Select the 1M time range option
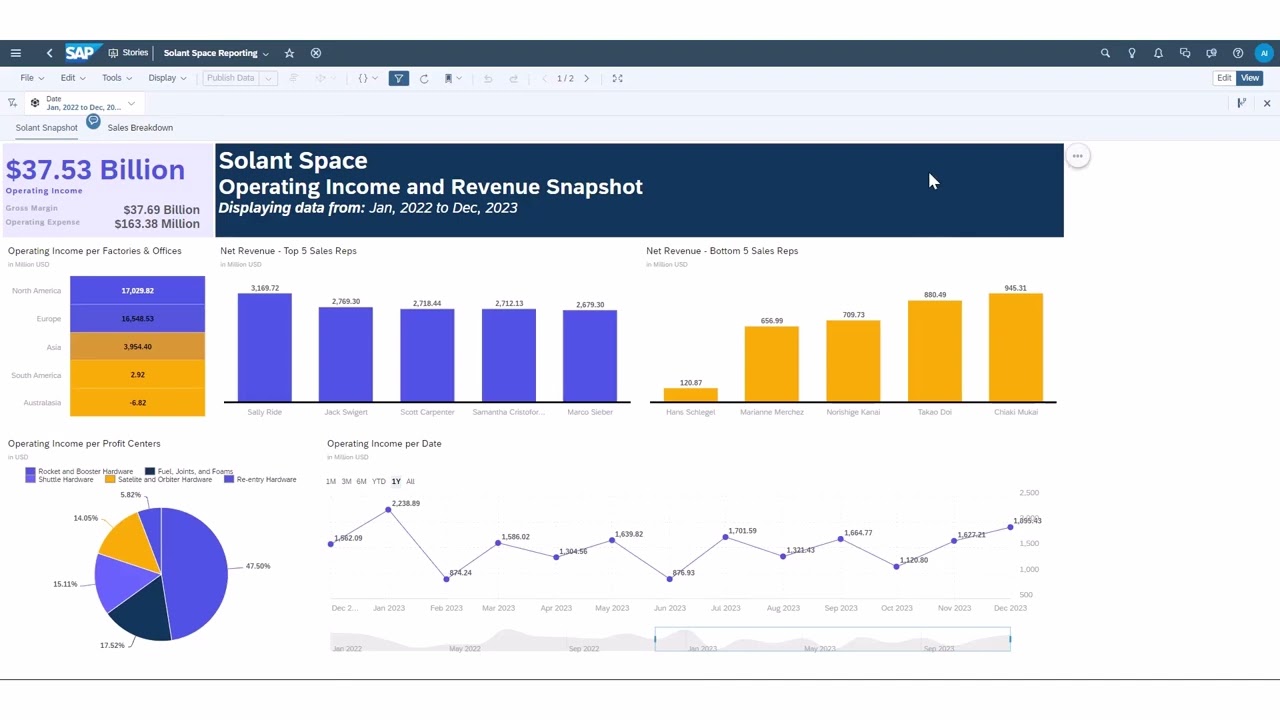 [331, 482]
